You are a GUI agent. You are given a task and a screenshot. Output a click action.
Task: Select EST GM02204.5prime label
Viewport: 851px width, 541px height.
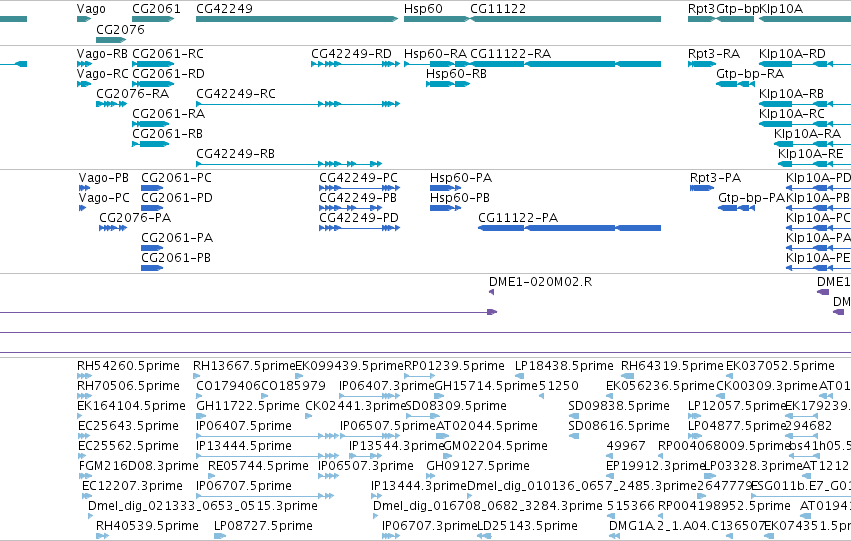(x=496, y=446)
